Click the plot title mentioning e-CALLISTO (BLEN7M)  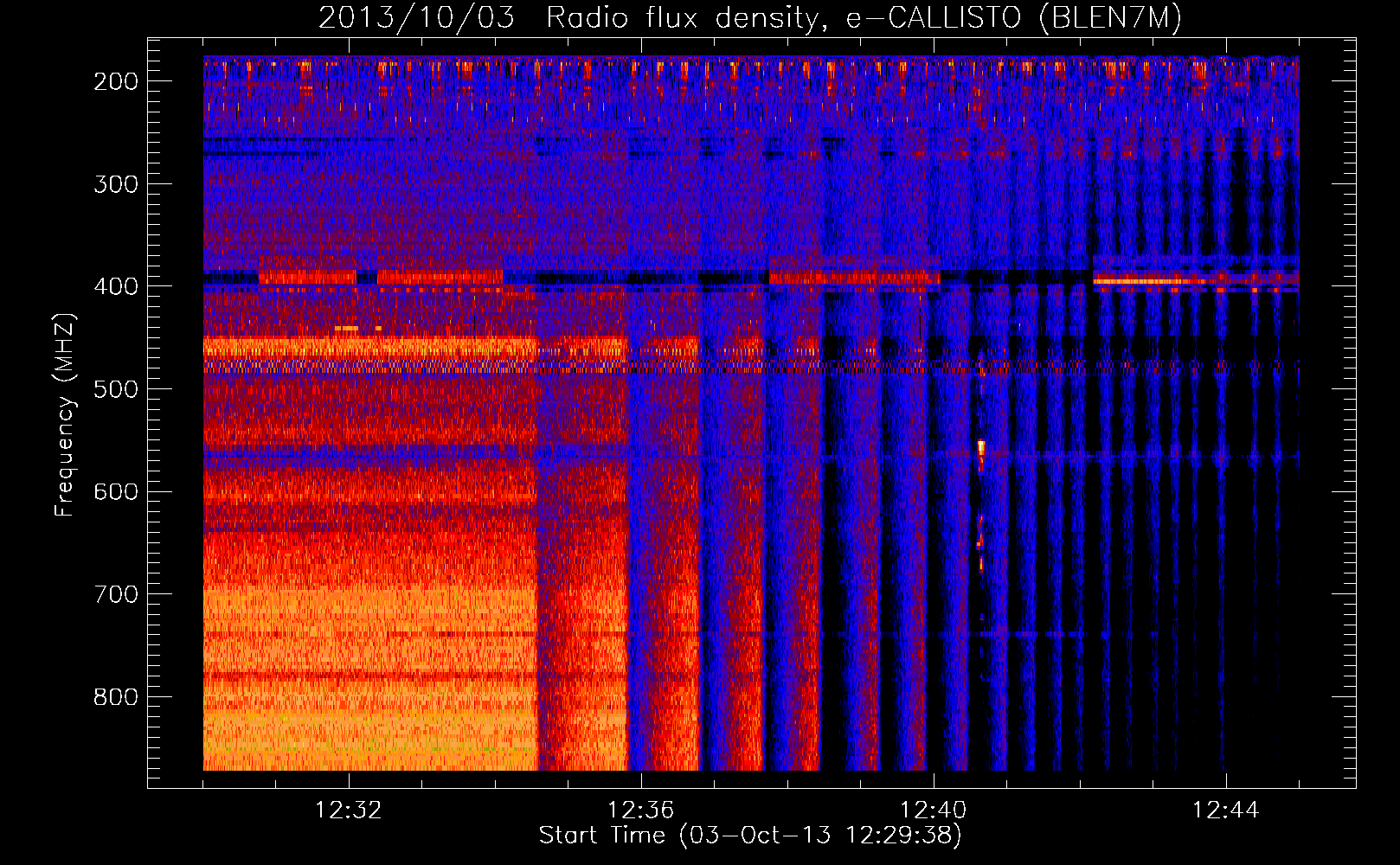[750, 18]
